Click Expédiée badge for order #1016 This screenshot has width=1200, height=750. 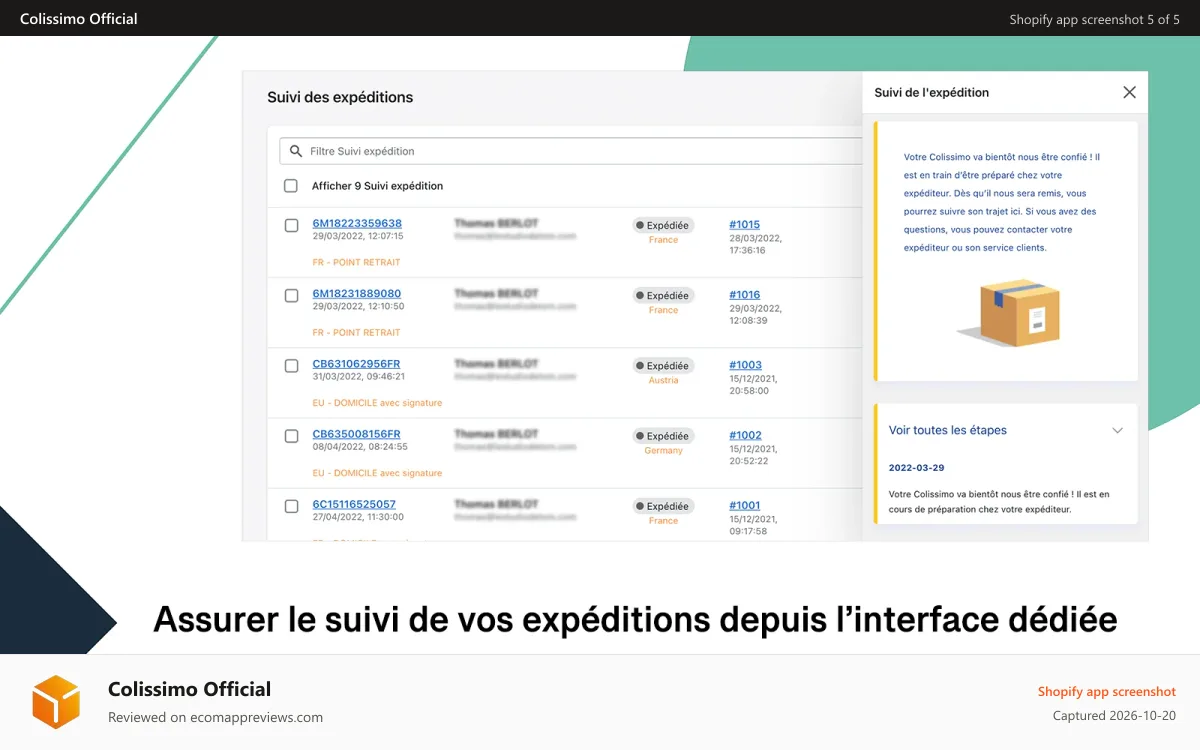663,296
